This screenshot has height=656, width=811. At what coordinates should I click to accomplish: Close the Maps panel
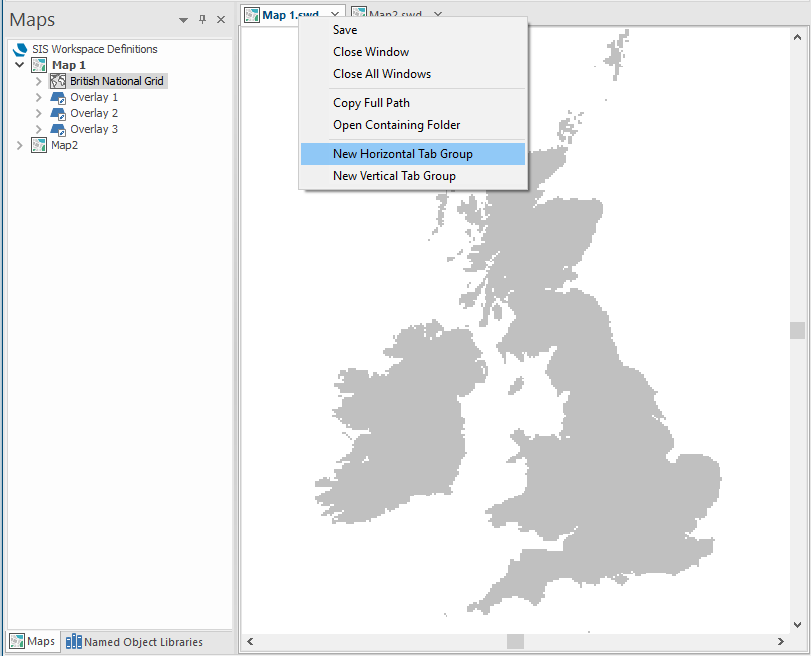221,20
